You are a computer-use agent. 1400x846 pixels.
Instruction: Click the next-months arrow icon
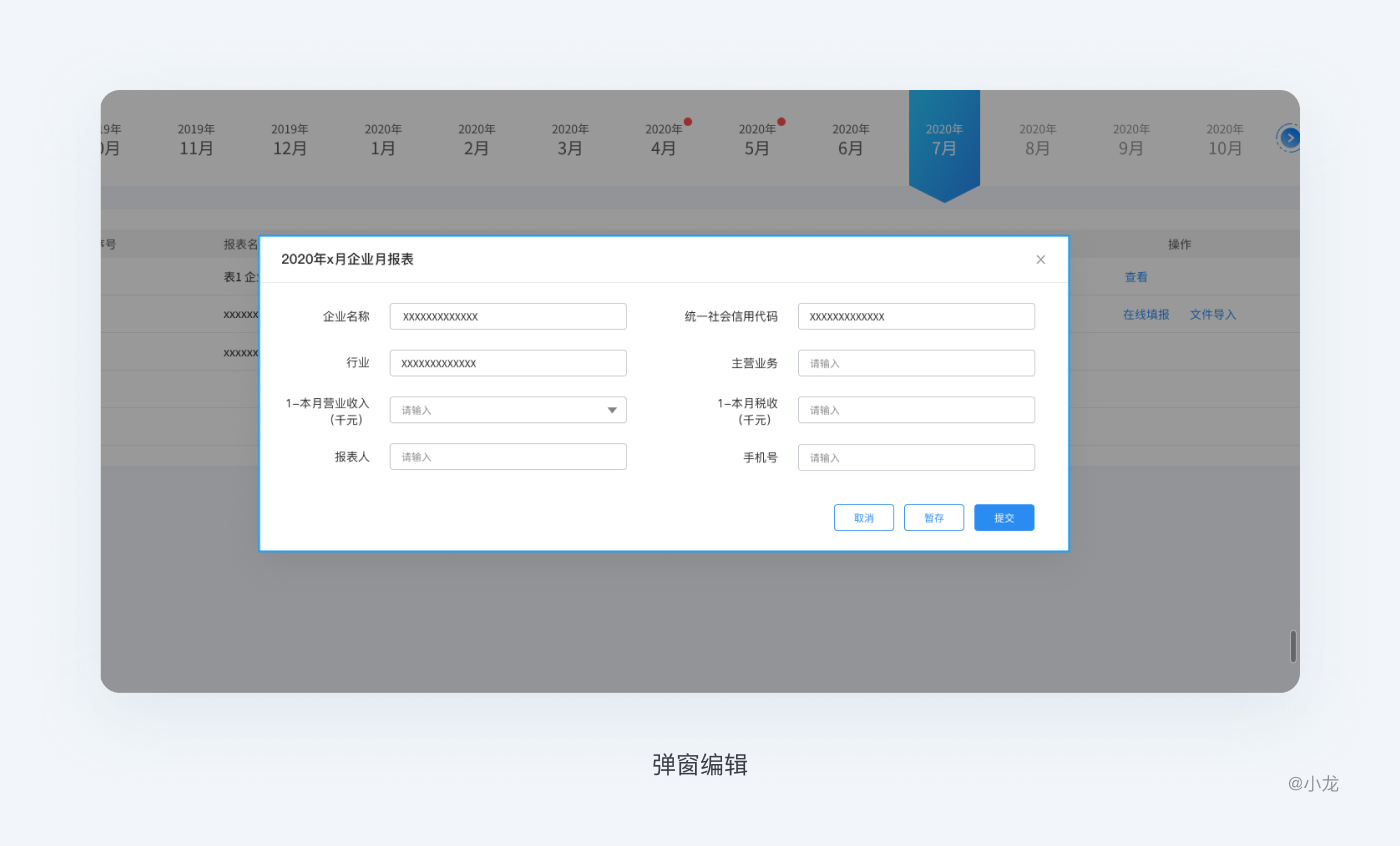click(x=1290, y=138)
